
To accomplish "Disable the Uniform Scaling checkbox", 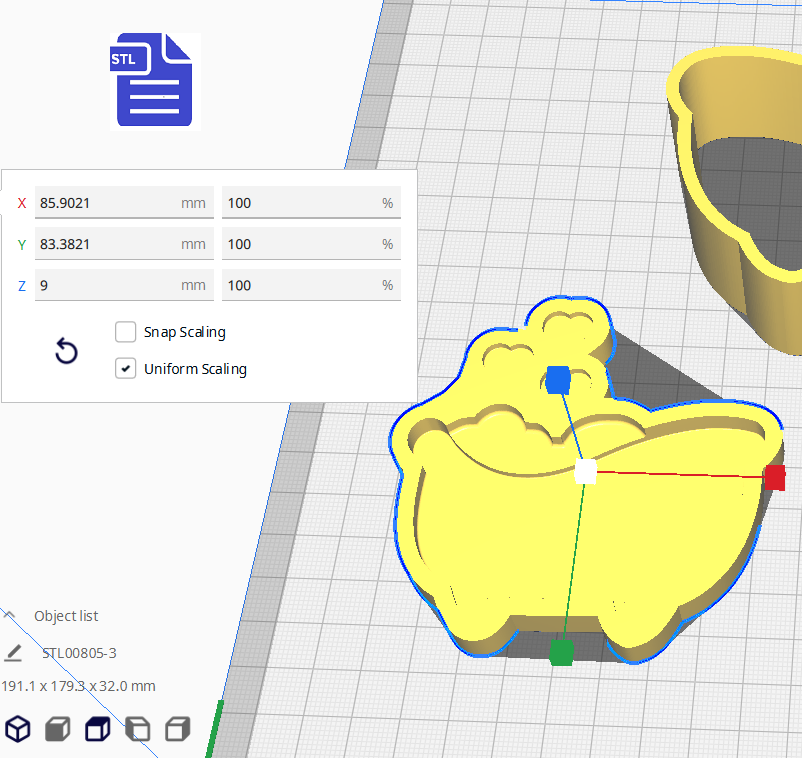I will pos(126,368).
